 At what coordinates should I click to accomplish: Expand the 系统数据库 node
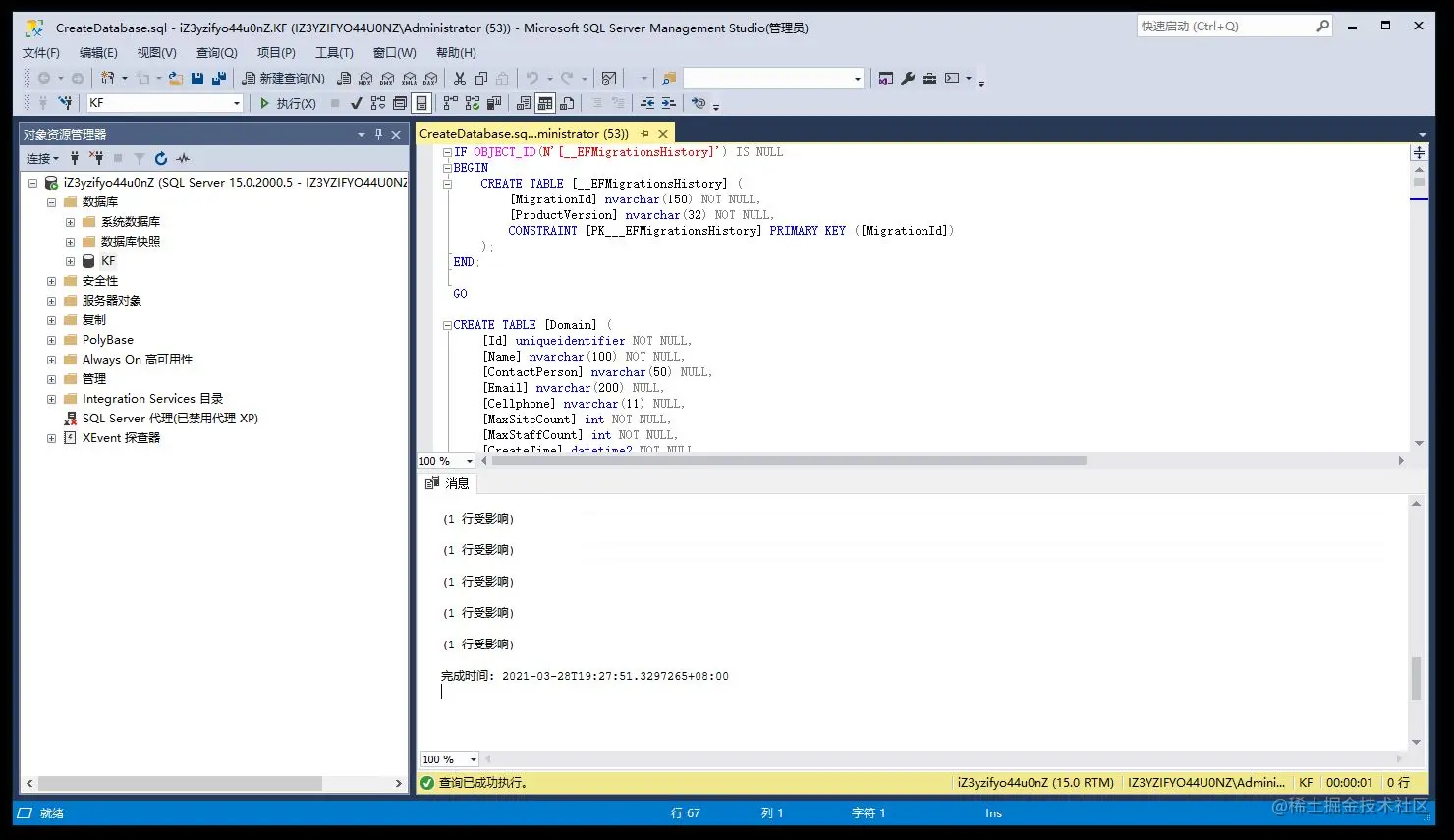pos(70,222)
